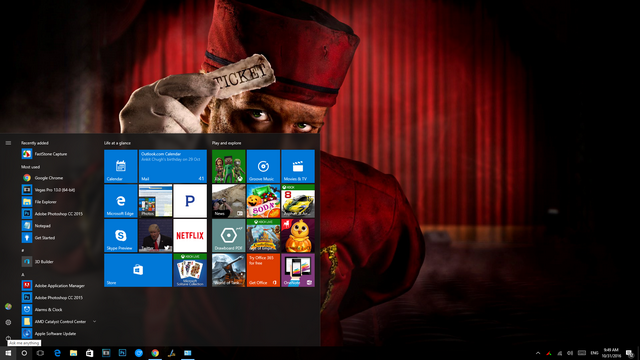The image size is (640, 360).
Task: Click the 'A' letter group header
Action: (x=22, y=274)
